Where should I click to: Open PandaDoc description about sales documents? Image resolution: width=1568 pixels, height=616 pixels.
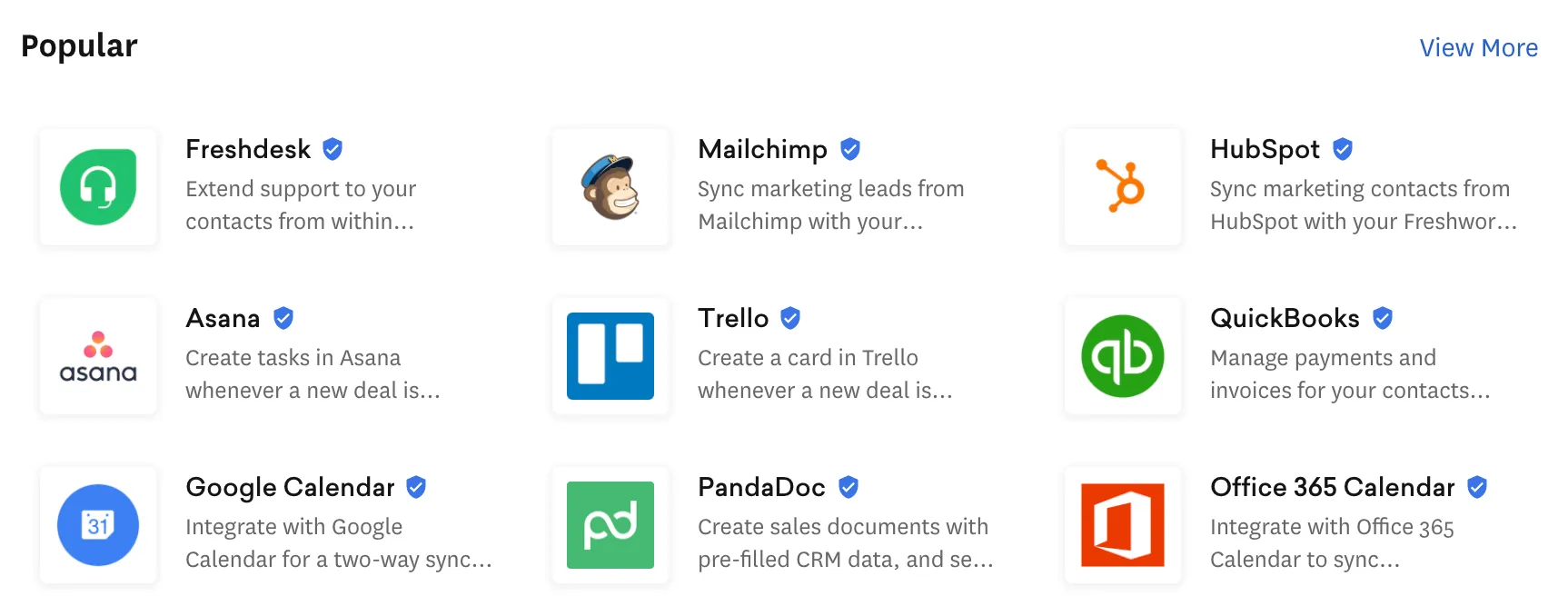845,543
